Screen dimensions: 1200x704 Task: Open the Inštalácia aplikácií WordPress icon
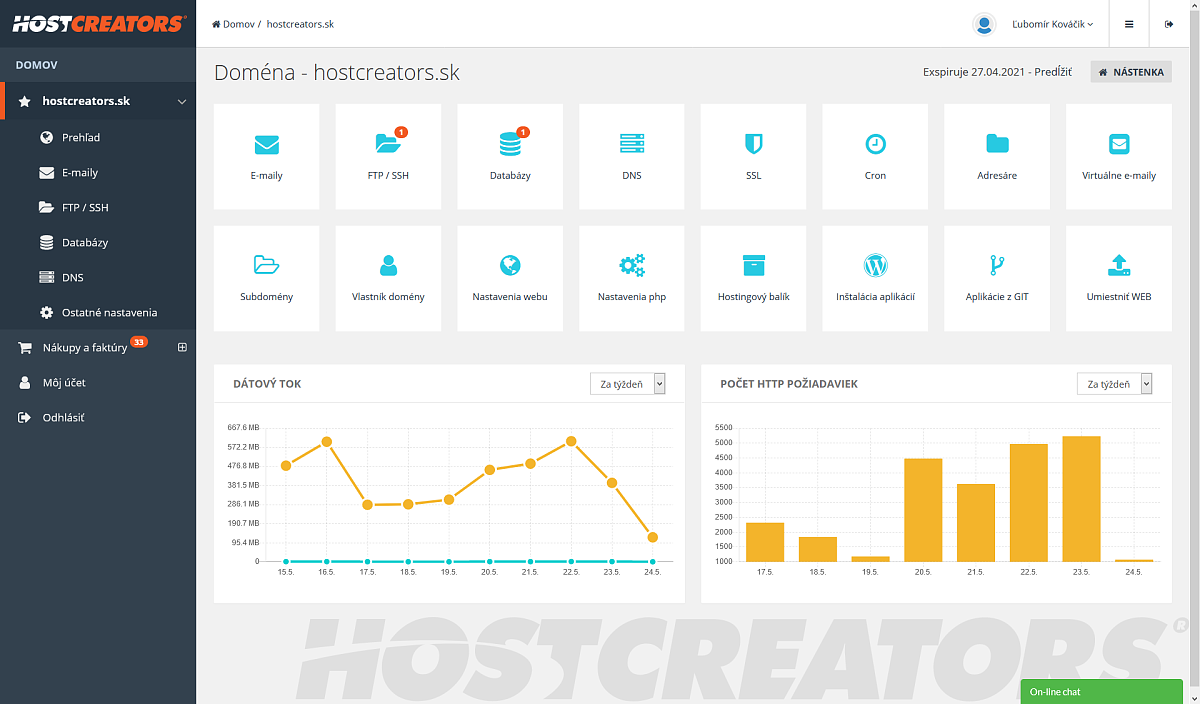(x=875, y=265)
